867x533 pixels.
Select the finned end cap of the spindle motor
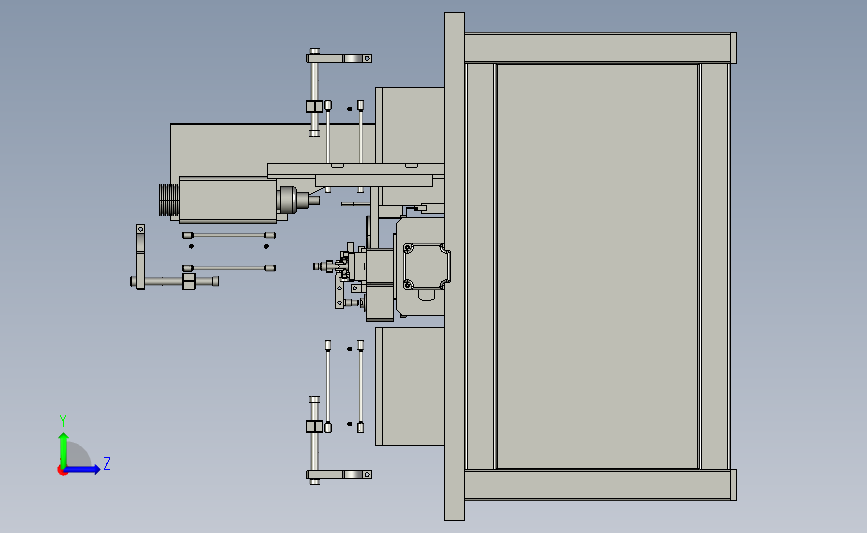pos(169,200)
